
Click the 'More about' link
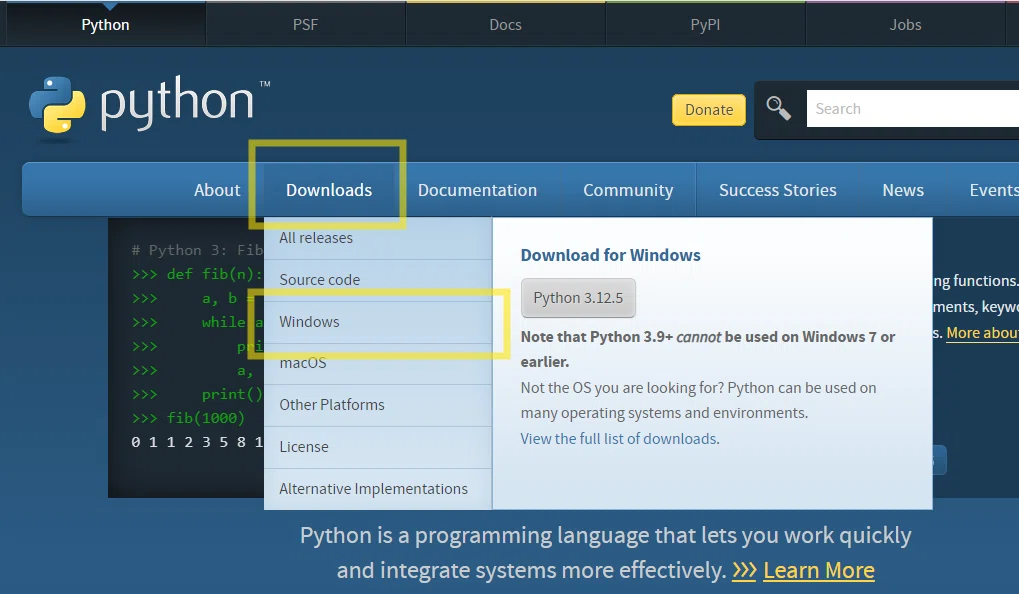tap(982, 333)
